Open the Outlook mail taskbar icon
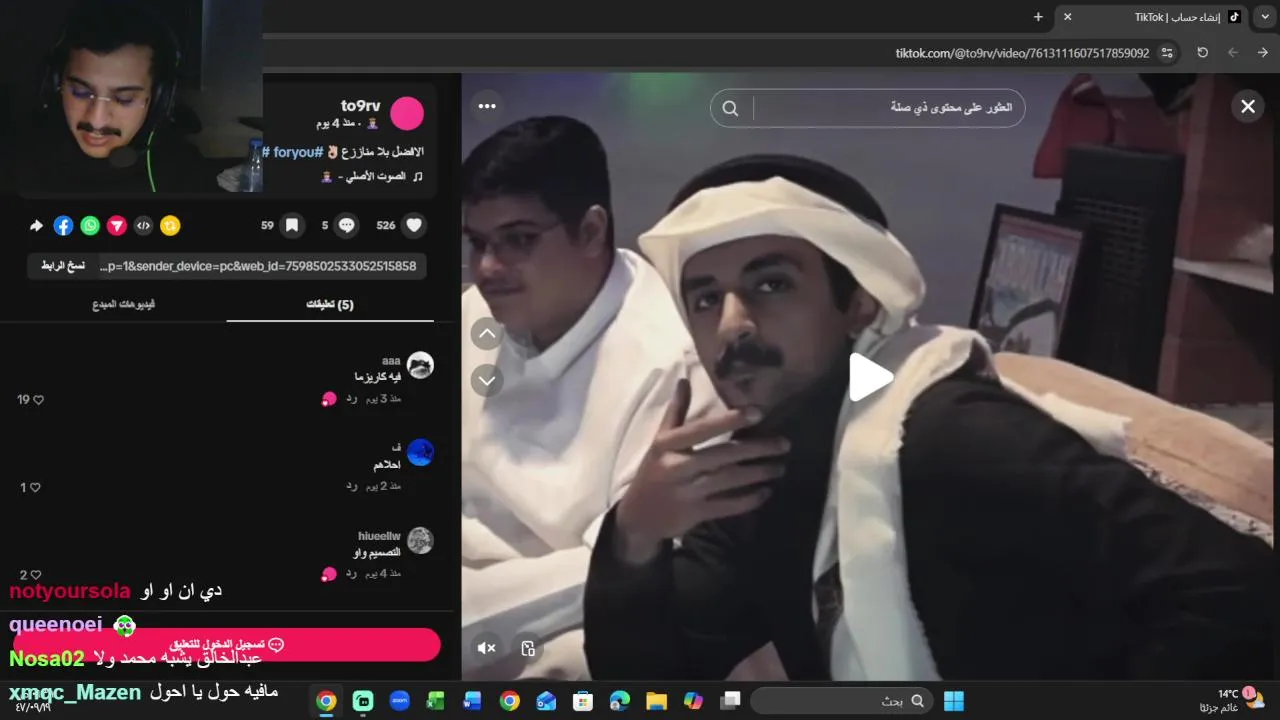This screenshot has height=720, width=1280. coord(546,701)
